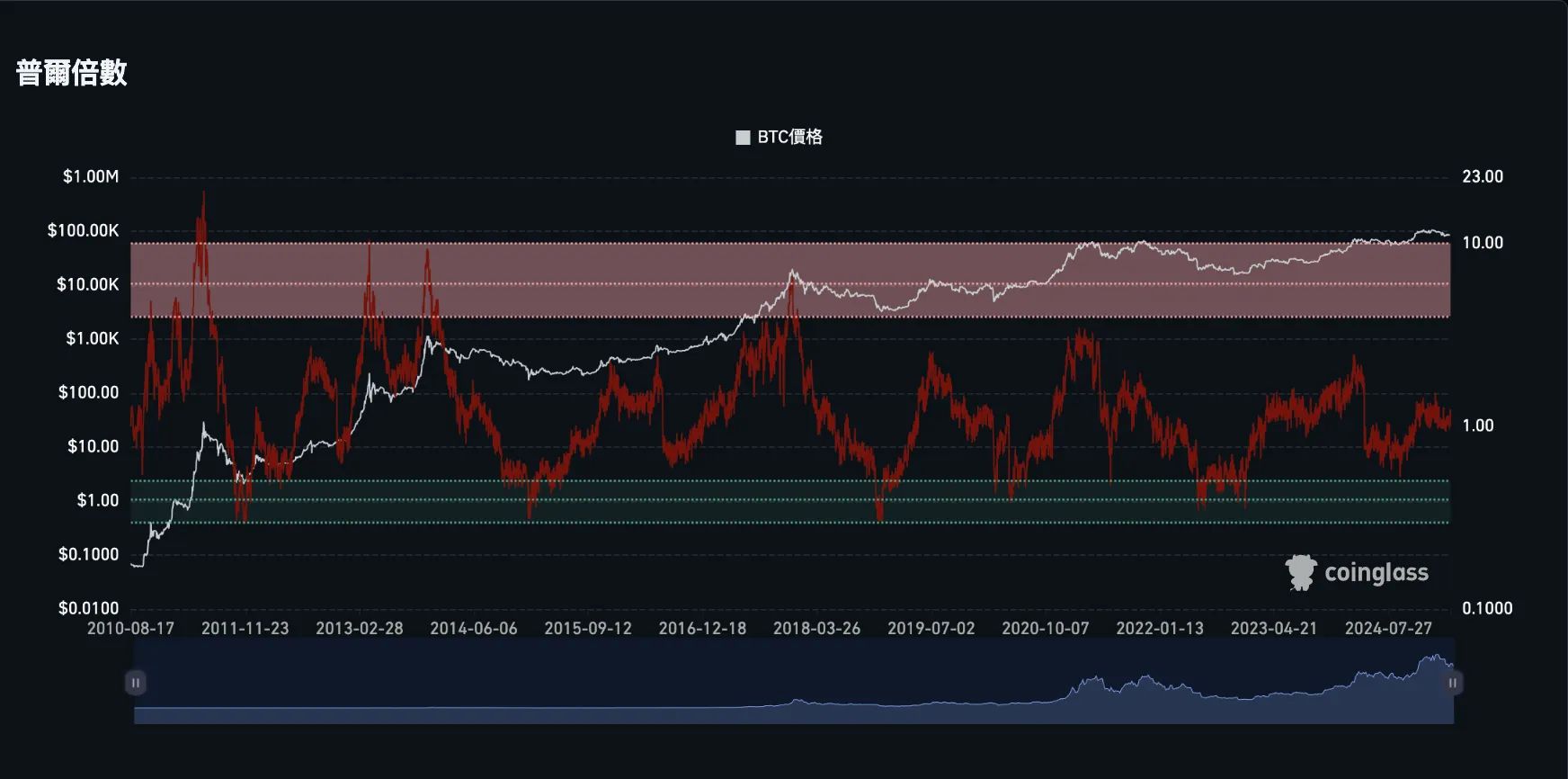Click the 2018-03-26 date label on the x-axis
The height and width of the screenshot is (779, 1568).
pyautogui.click(x=816, y=628)
